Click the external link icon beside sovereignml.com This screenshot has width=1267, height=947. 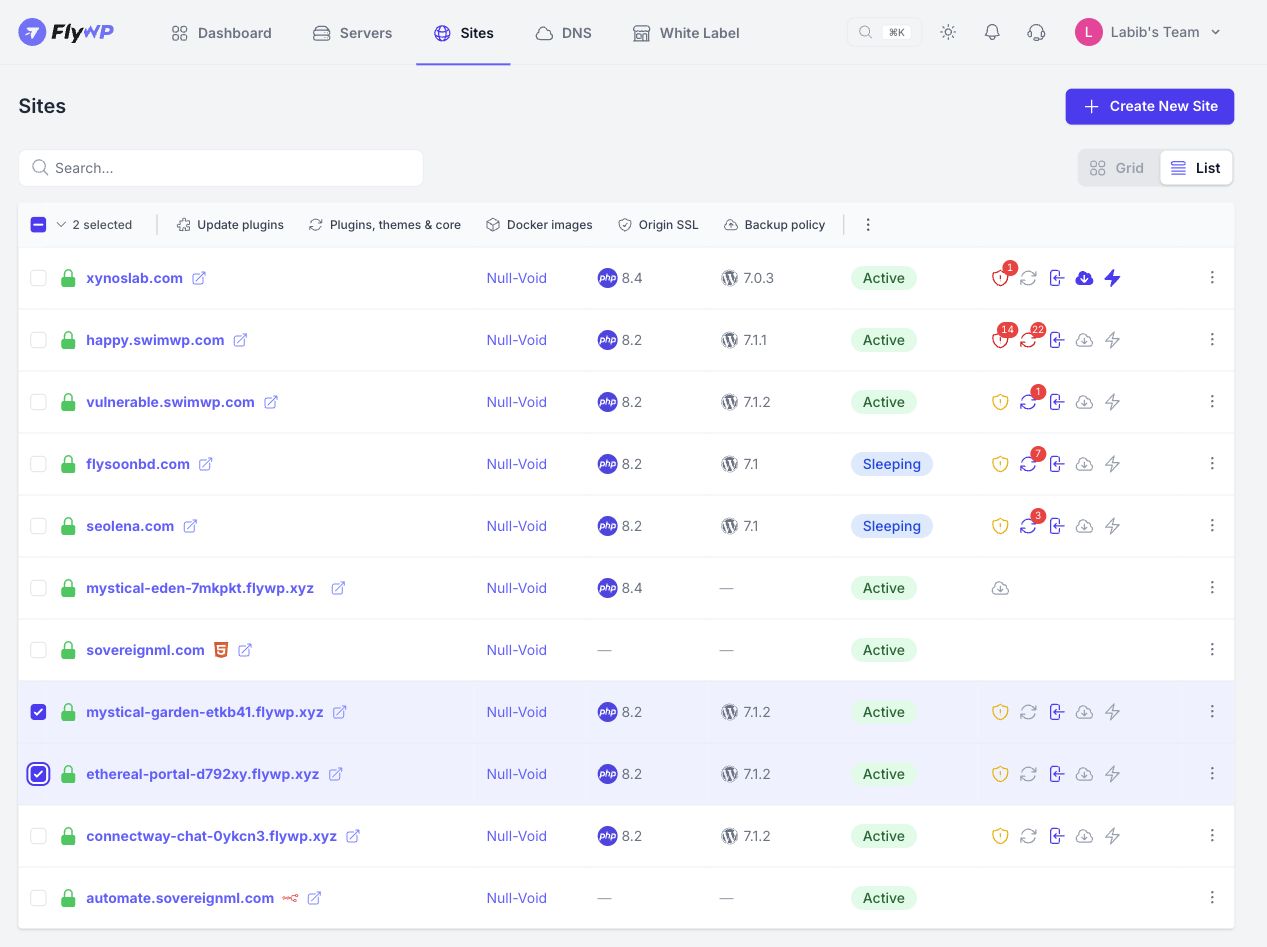245,650
